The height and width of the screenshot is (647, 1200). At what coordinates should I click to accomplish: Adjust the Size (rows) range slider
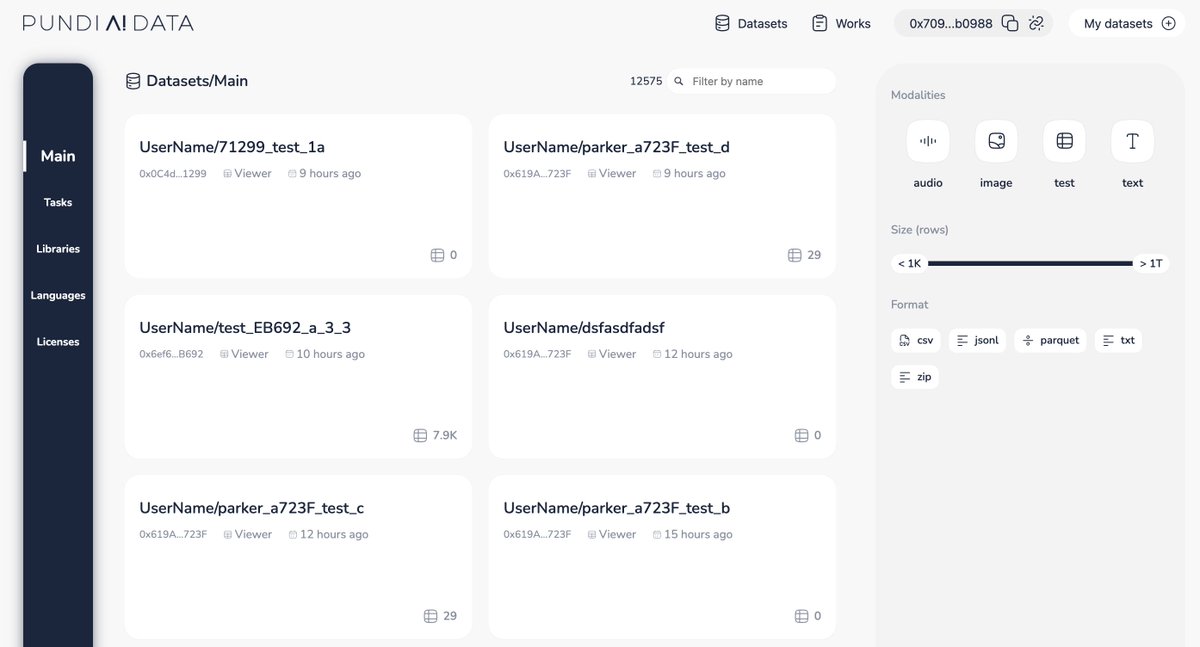[1030, 263]
